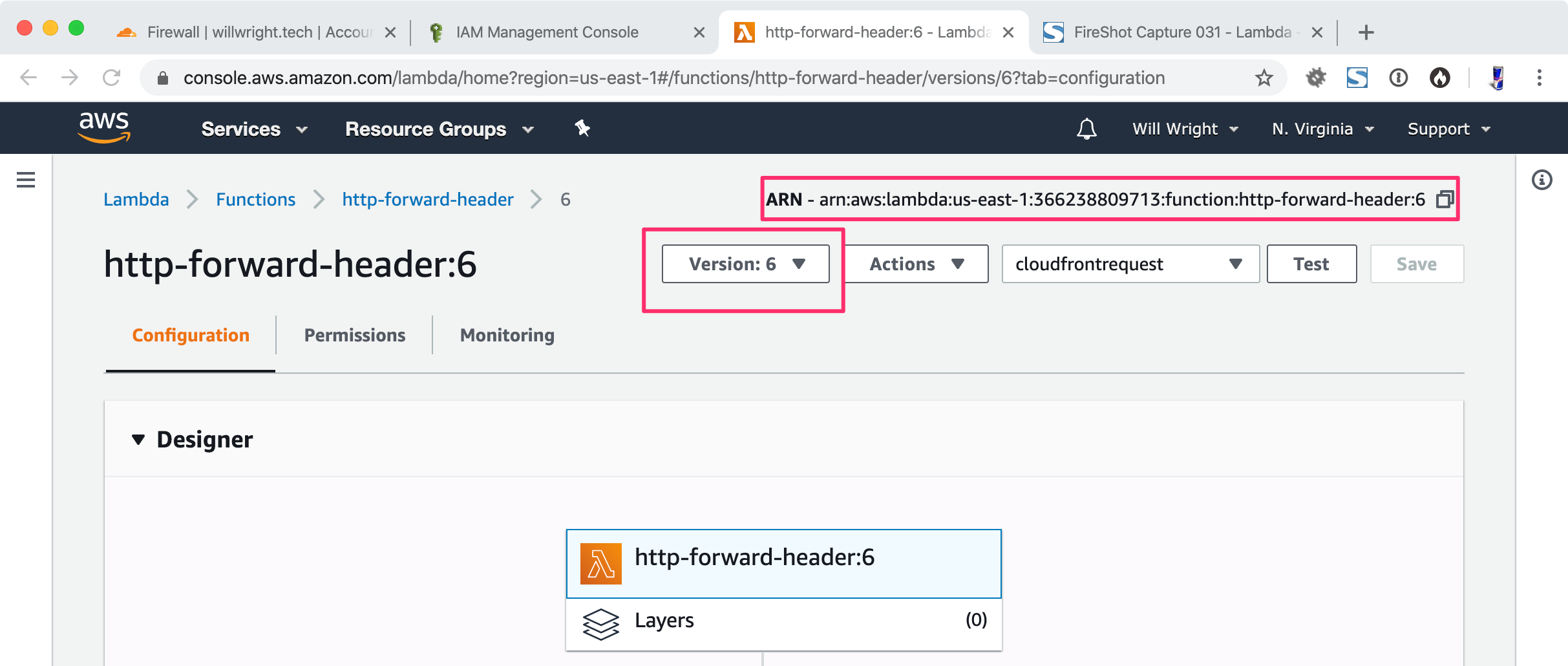Open a new browser tab with plus icon
The image size is (1568, 666).
coord(1366,32)
